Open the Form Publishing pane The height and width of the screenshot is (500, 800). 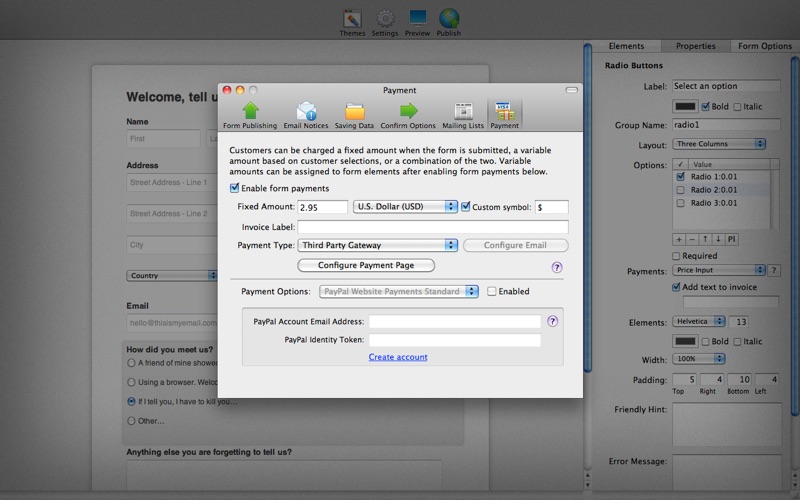[250, 115]
